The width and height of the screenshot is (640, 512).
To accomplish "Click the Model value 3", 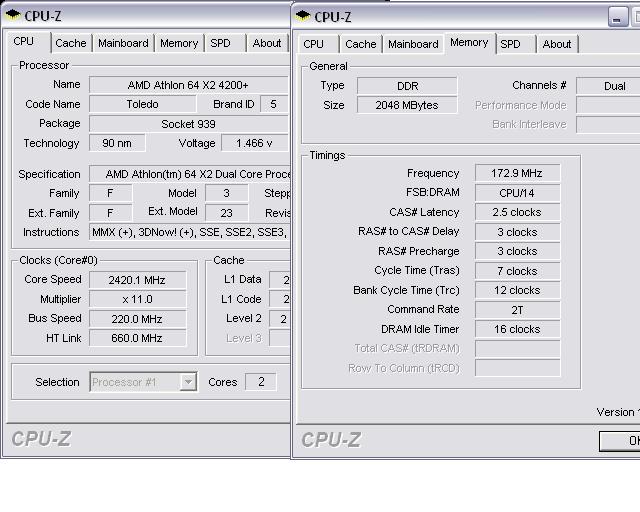I will 227,193.
